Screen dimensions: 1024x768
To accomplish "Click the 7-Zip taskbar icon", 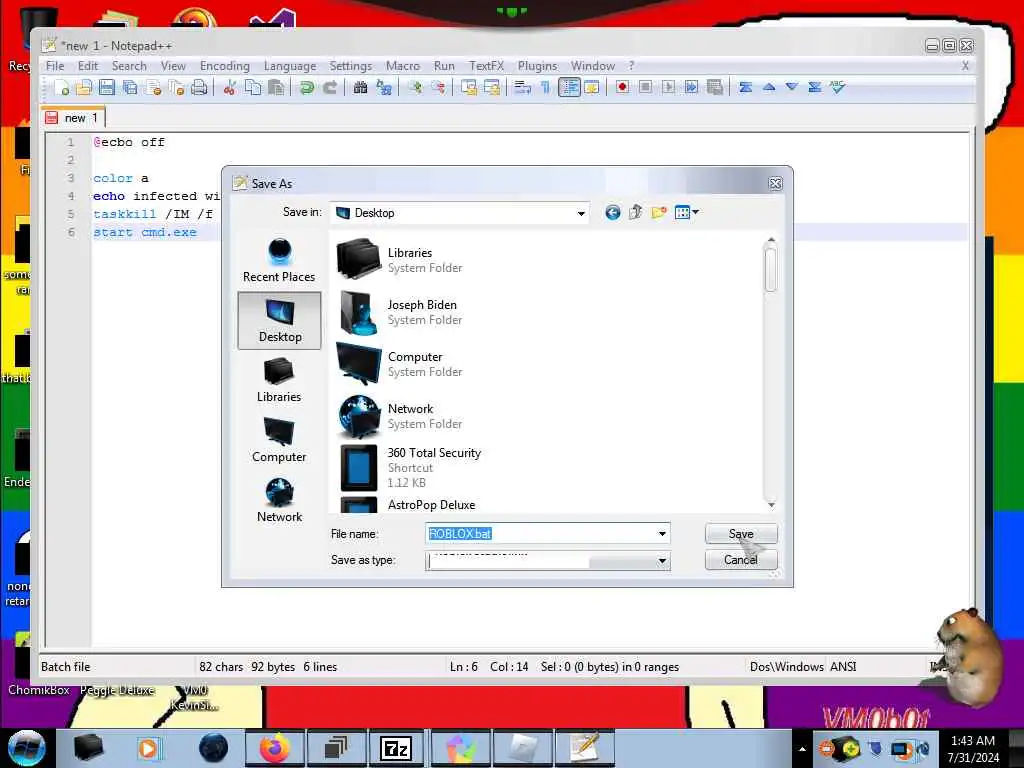I will (x=396, y=748).
